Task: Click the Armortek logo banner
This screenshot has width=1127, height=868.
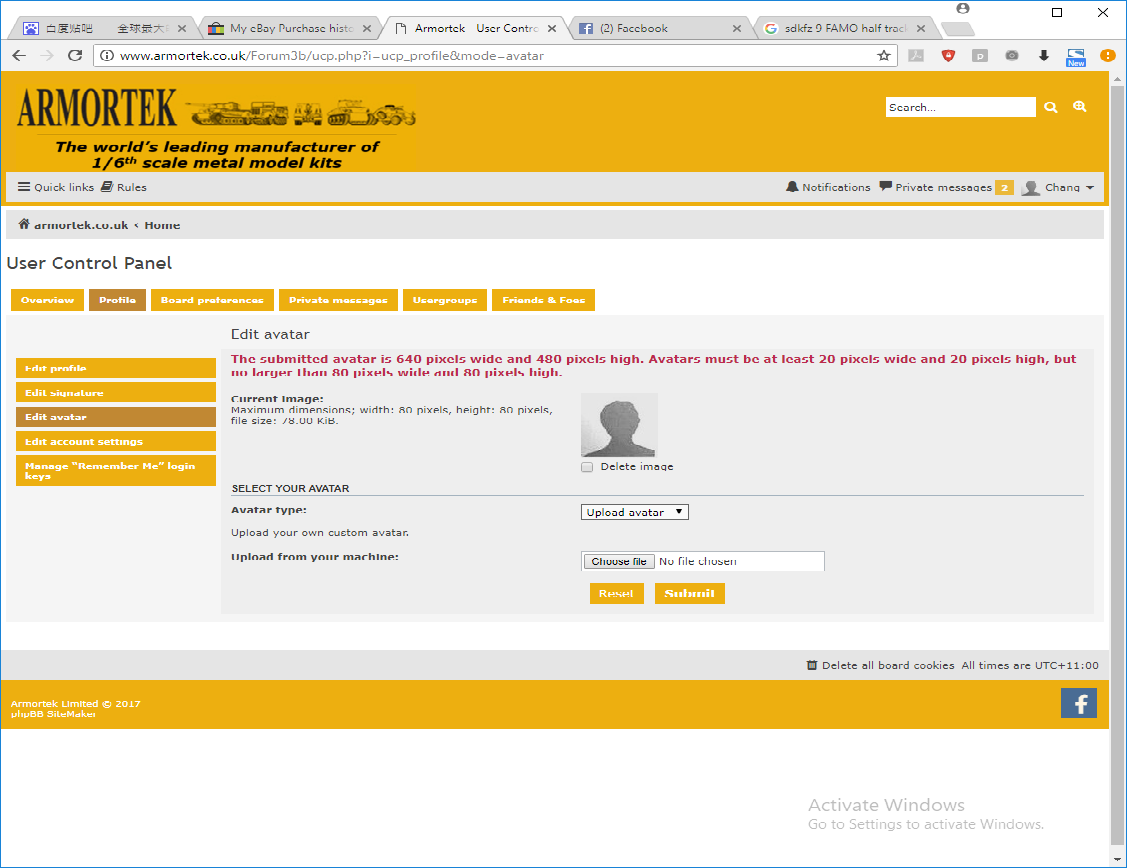Action: point(215,128)
